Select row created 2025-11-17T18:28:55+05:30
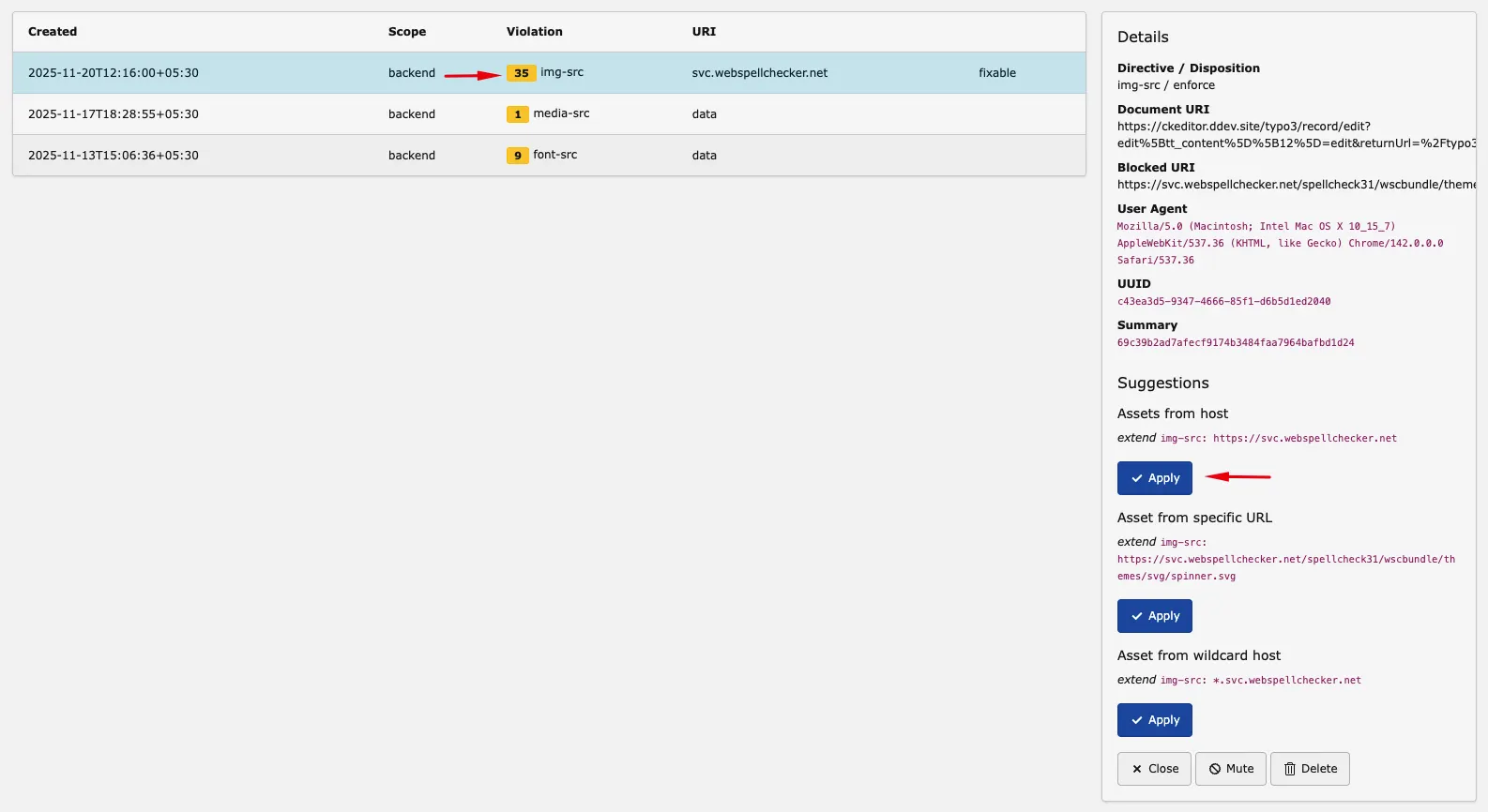1488x812 pixels. pos(549,114)
